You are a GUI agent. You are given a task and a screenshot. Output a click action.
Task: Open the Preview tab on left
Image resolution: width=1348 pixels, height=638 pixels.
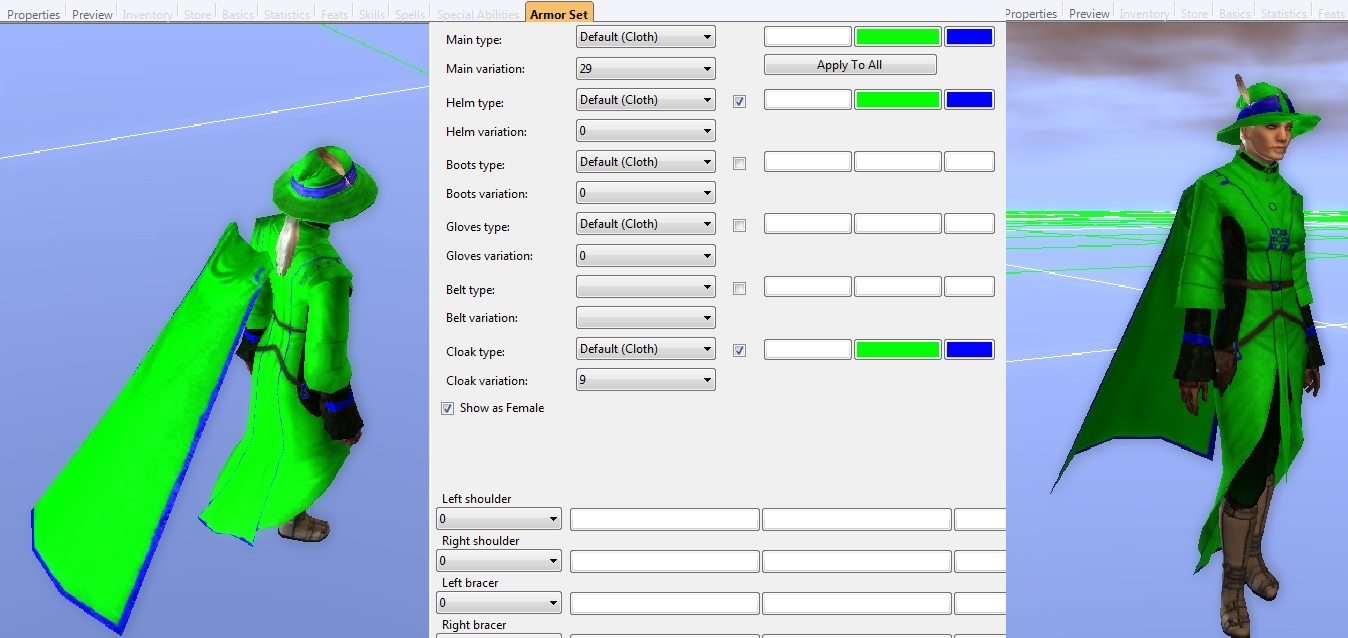click(x=92, y=14)
